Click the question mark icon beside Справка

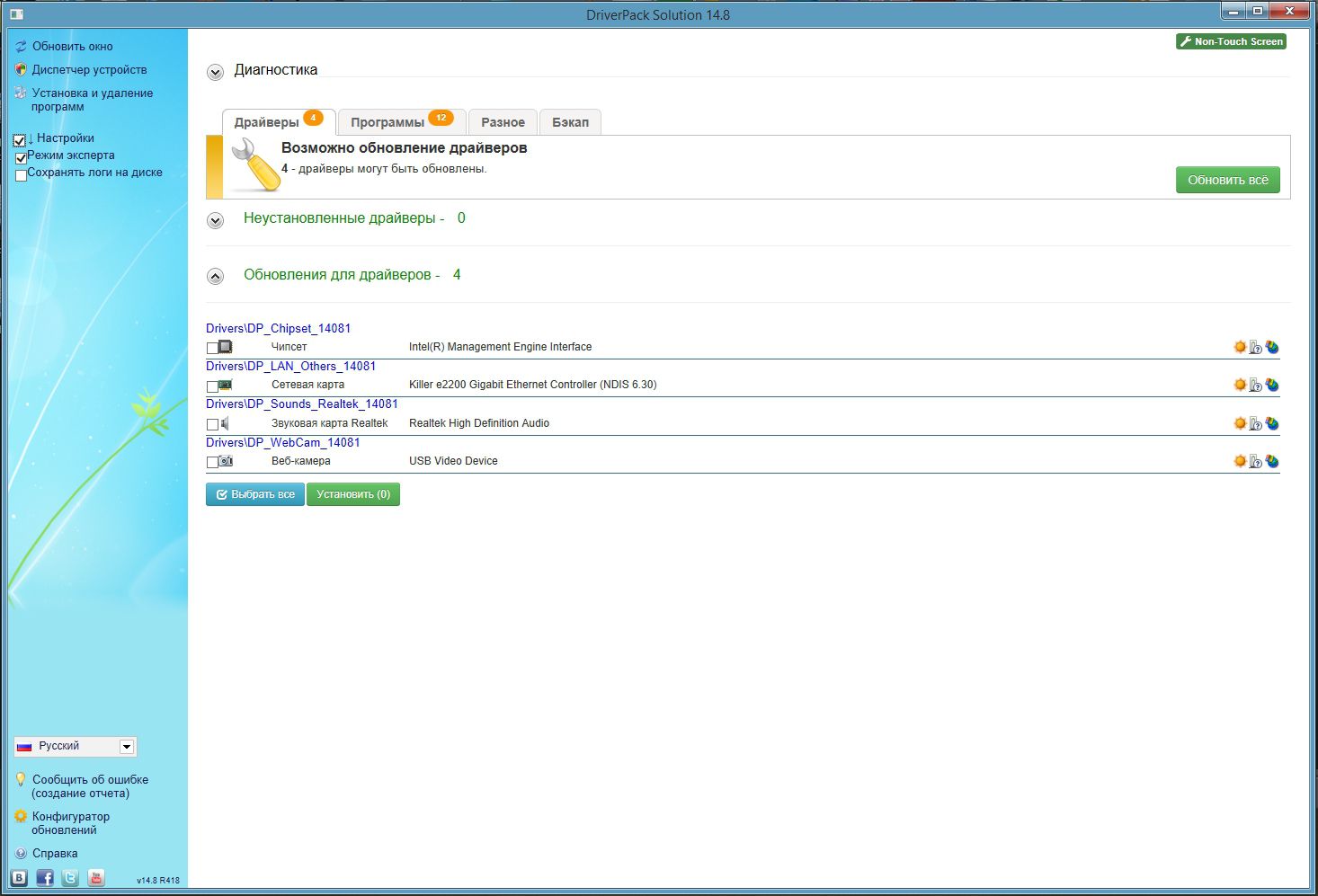pos(21,854)
